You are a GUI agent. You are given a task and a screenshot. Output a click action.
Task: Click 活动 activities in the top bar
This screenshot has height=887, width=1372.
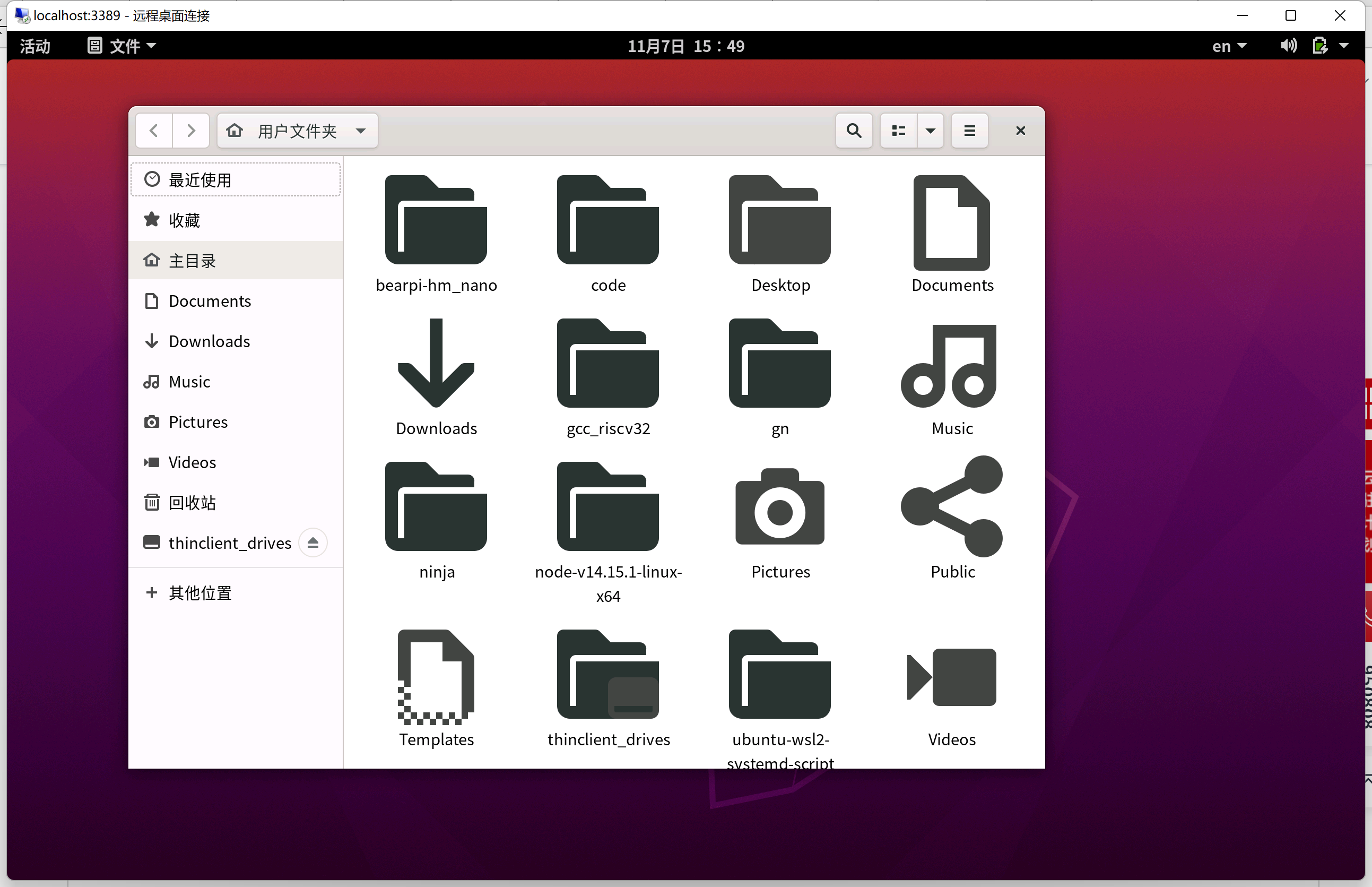pyautogui.click(x=35, y=46)
